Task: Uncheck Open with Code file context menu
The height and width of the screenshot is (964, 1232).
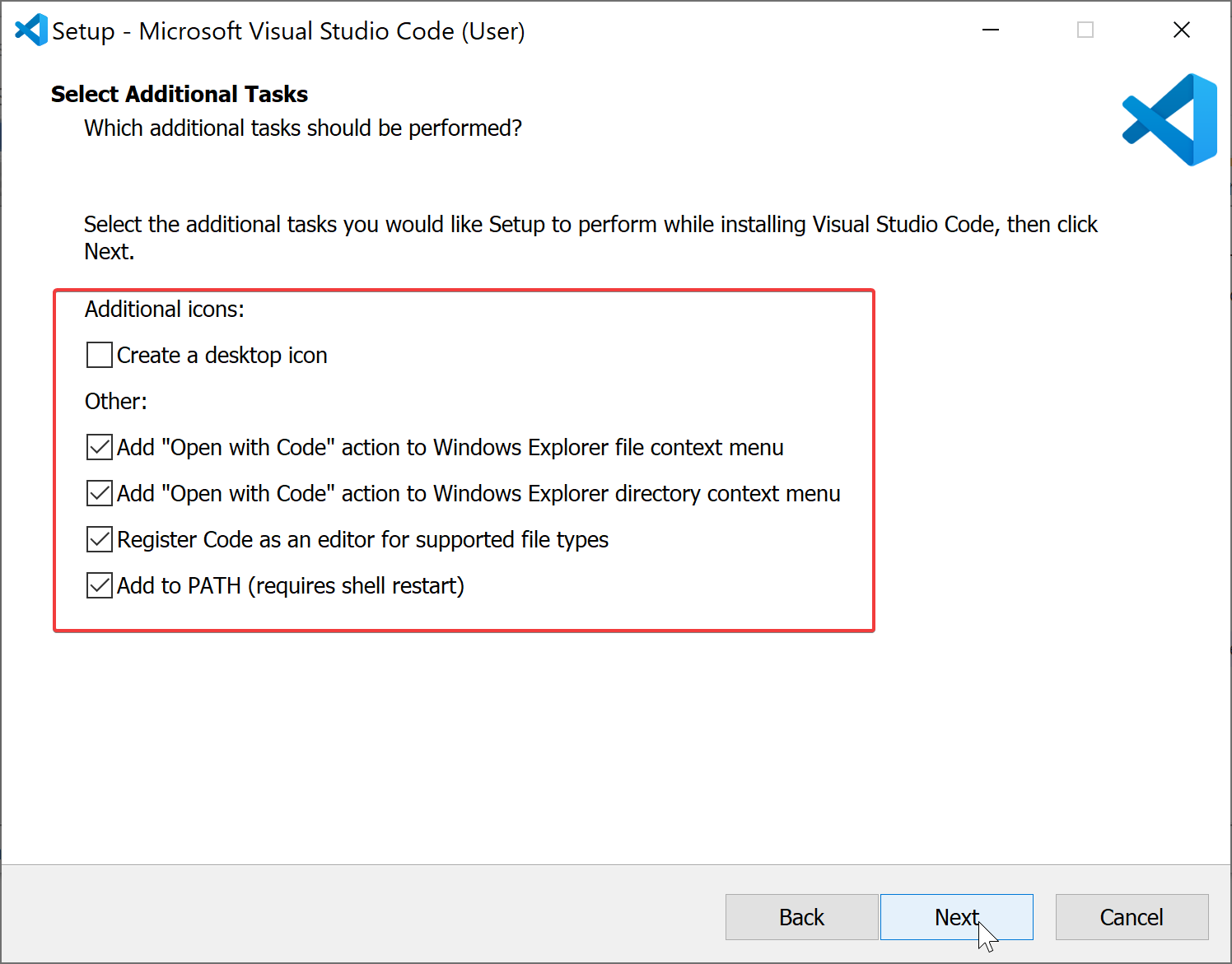Action: [100, 447]
